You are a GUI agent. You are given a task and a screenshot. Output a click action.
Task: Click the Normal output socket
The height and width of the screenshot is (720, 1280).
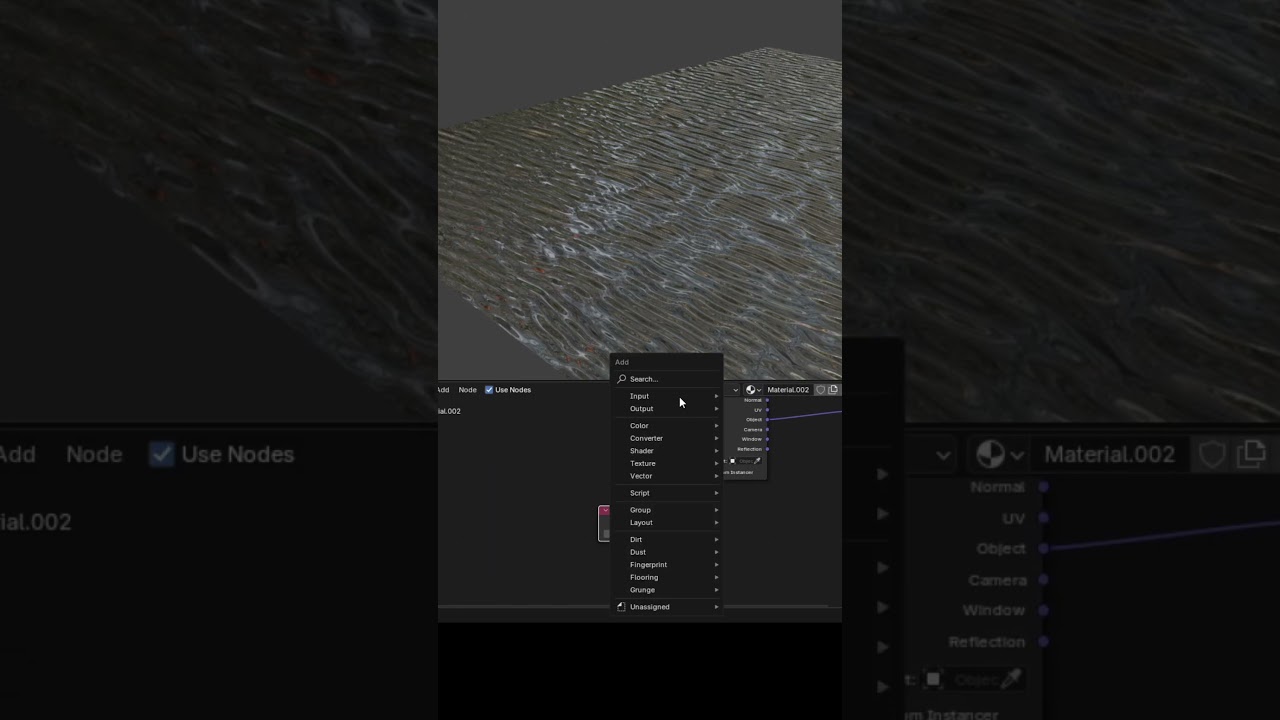point(767,400)
